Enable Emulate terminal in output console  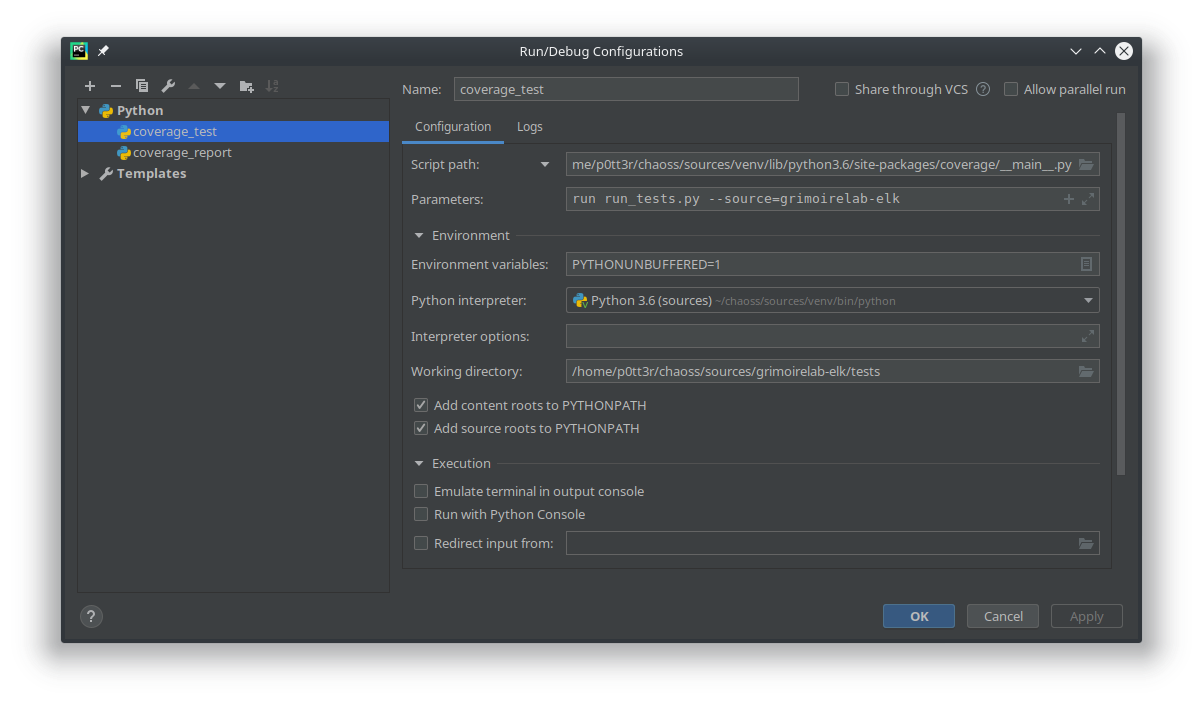[x=421, y=491]
